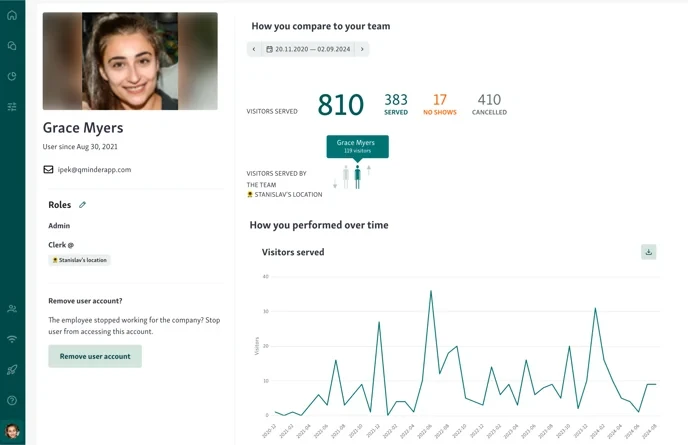
Task: Open the chat bubbles icon in sidebar
Action: coord(12,46)
